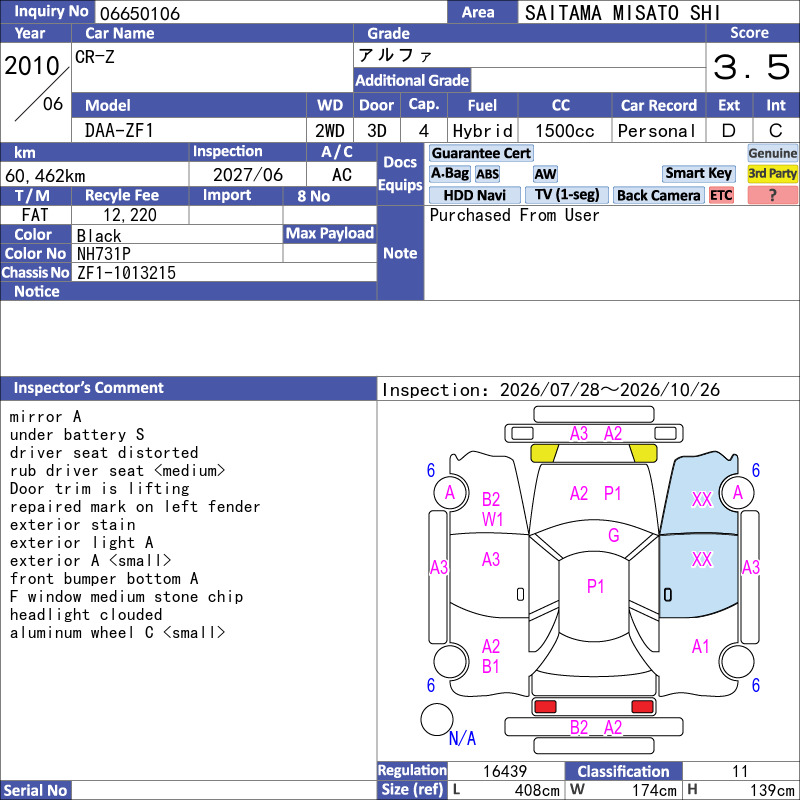Click the A1 mark on the diagram
This screenshot has height=800, width=800.
[701, 646]
